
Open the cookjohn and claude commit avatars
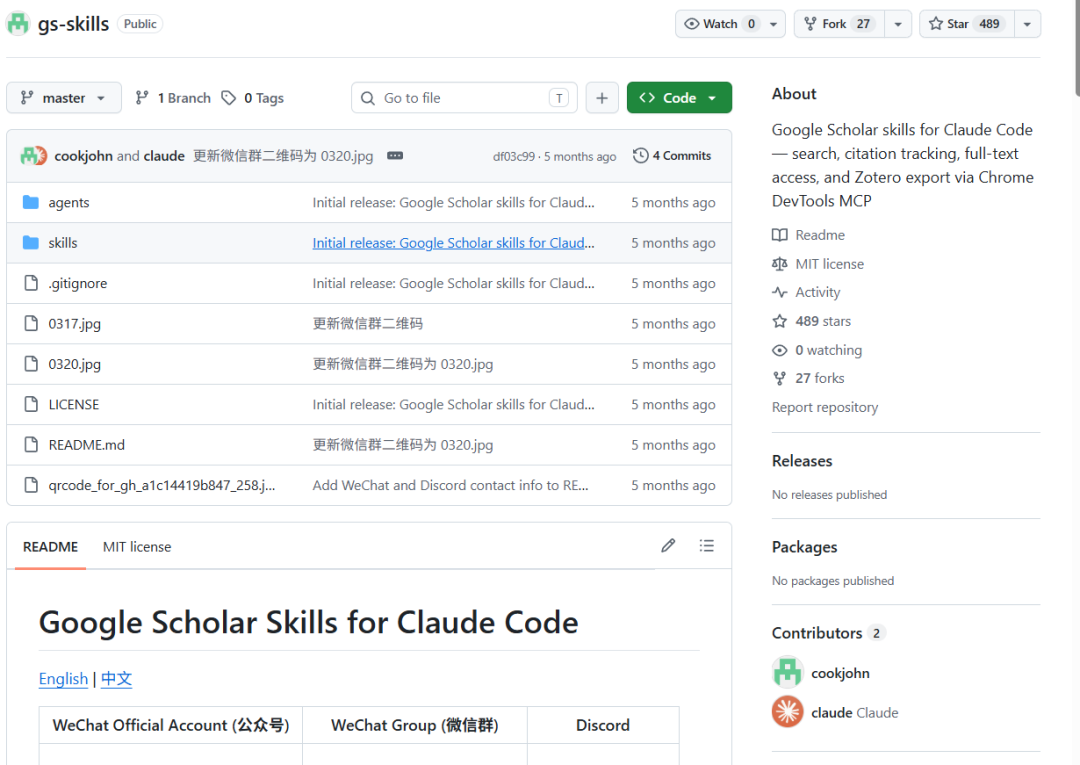[34, 156]
